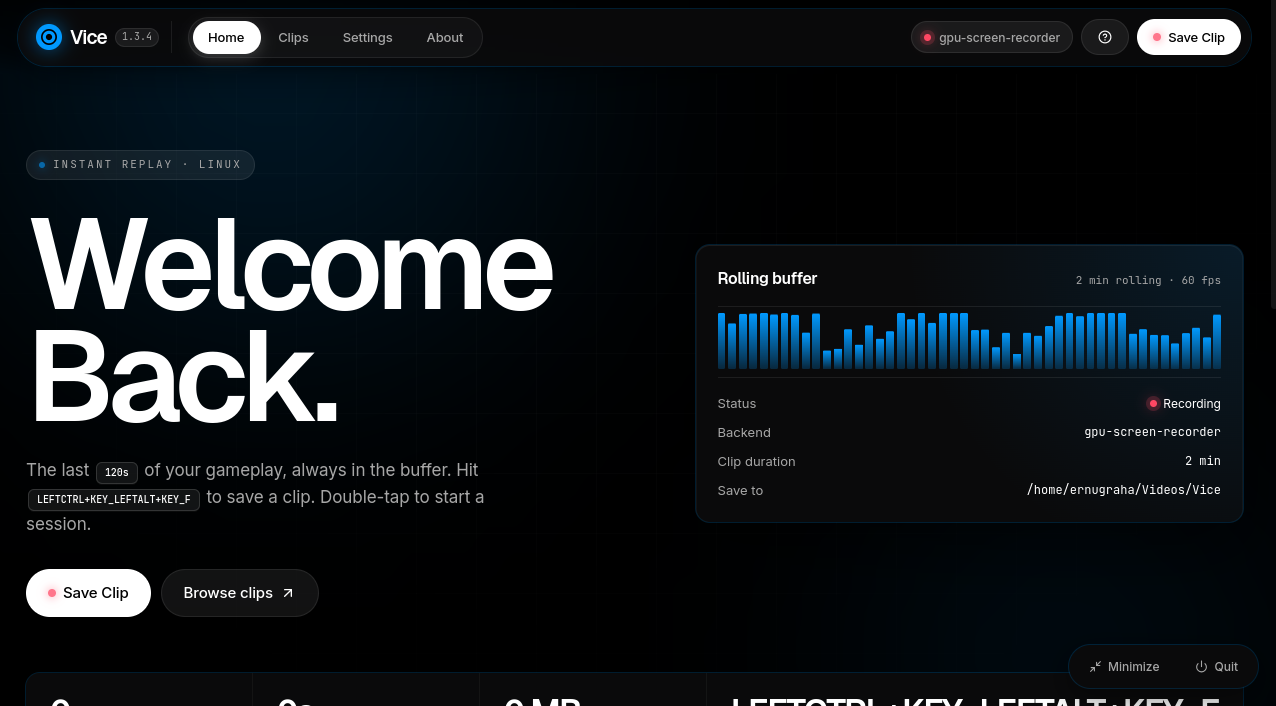Click Save Clip in the top bar
The height and width of the screenshot is (706, 1276).
click(1189, 37)
